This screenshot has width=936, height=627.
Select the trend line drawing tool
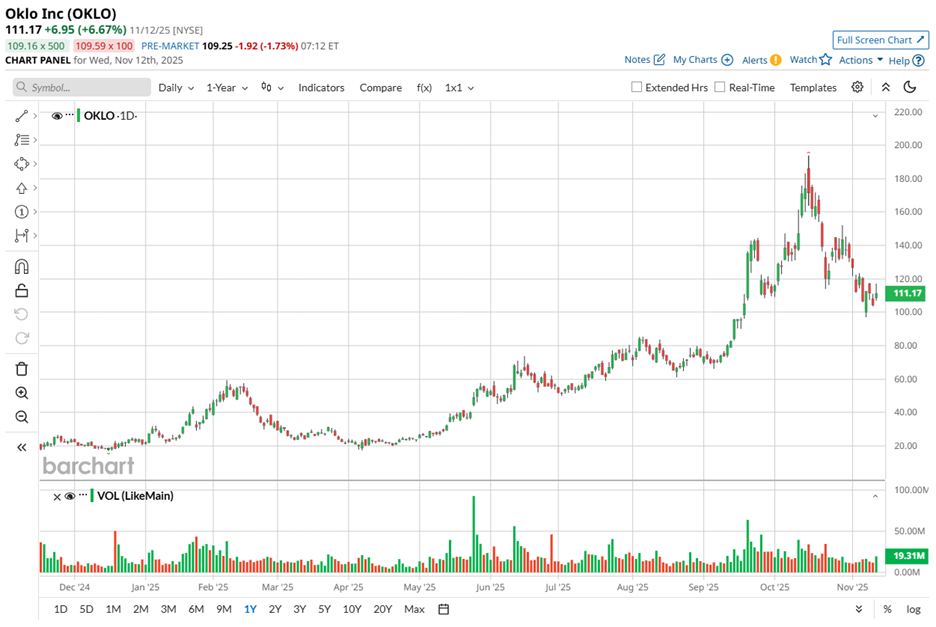(21, 116)
